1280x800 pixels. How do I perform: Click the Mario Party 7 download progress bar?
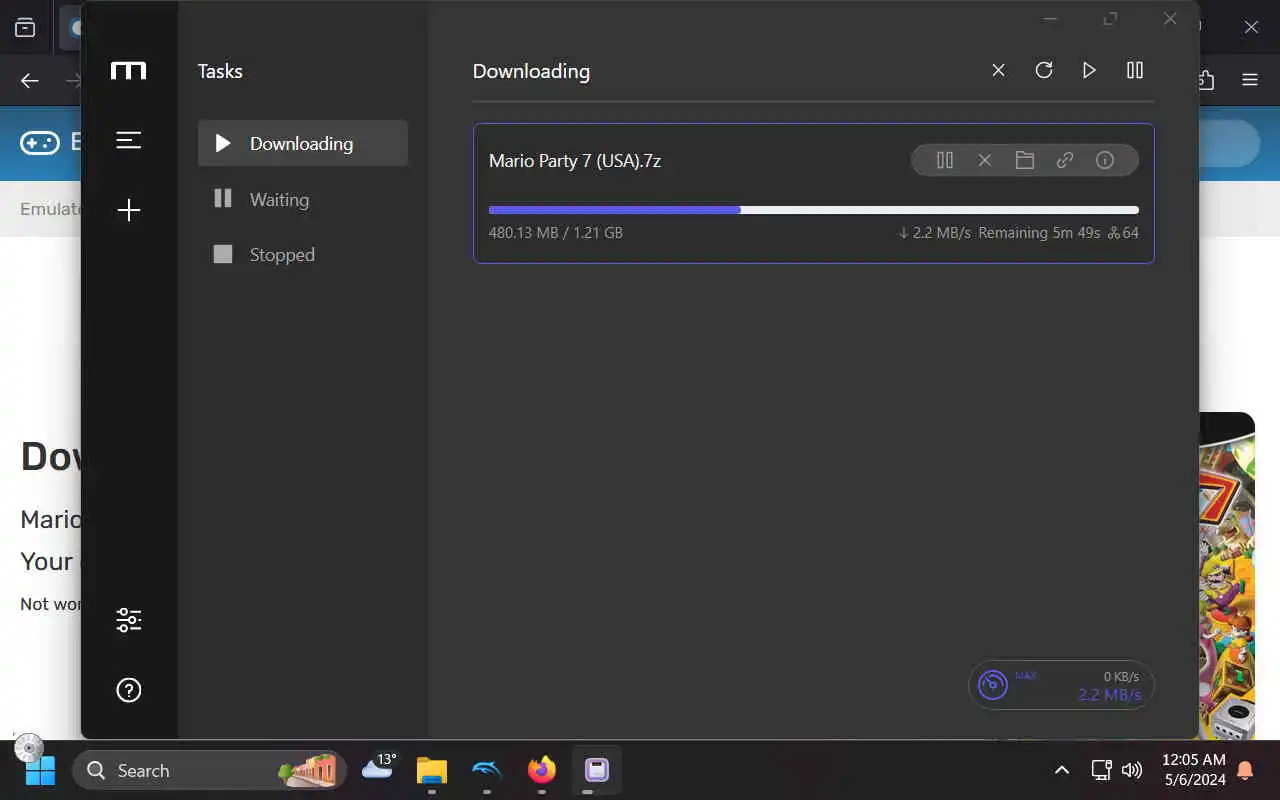click(814, 210)
